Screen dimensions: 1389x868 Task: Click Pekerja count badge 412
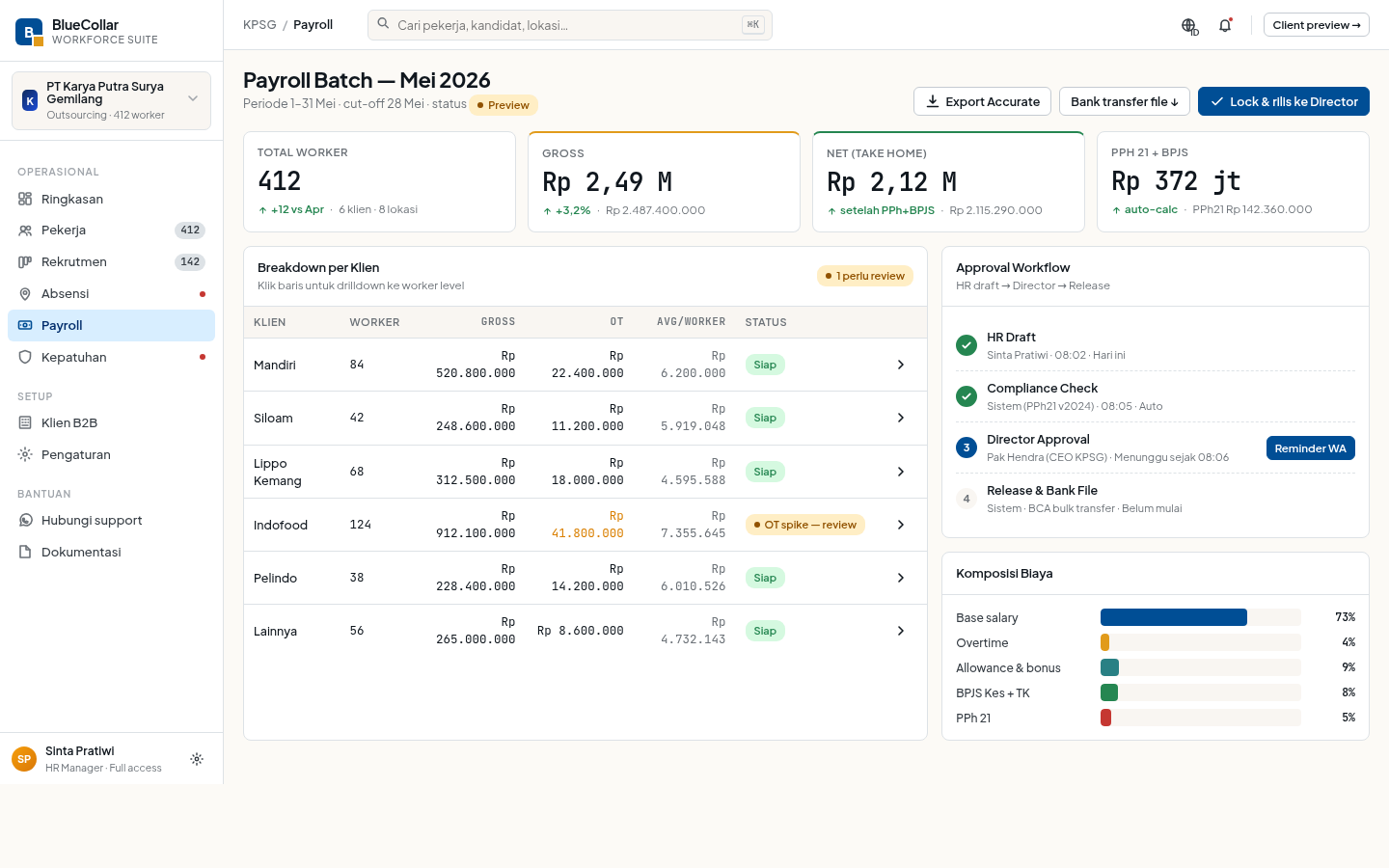190,231
